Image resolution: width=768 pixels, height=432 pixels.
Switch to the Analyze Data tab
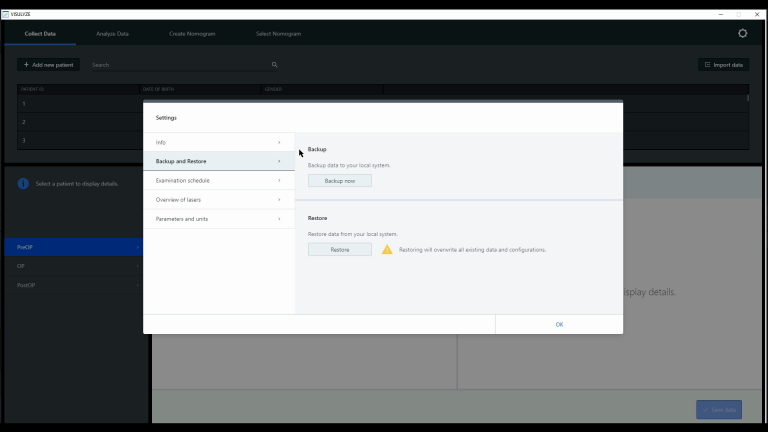click(112, 34)
